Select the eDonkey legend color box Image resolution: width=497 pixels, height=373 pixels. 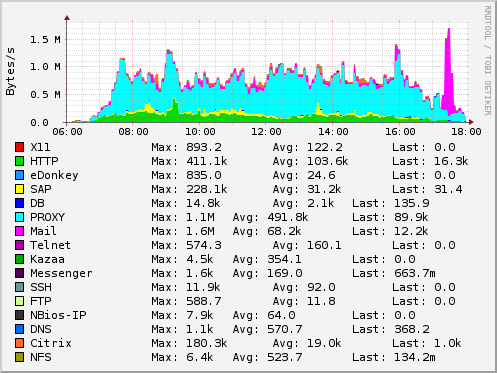(x=19, y=175)
